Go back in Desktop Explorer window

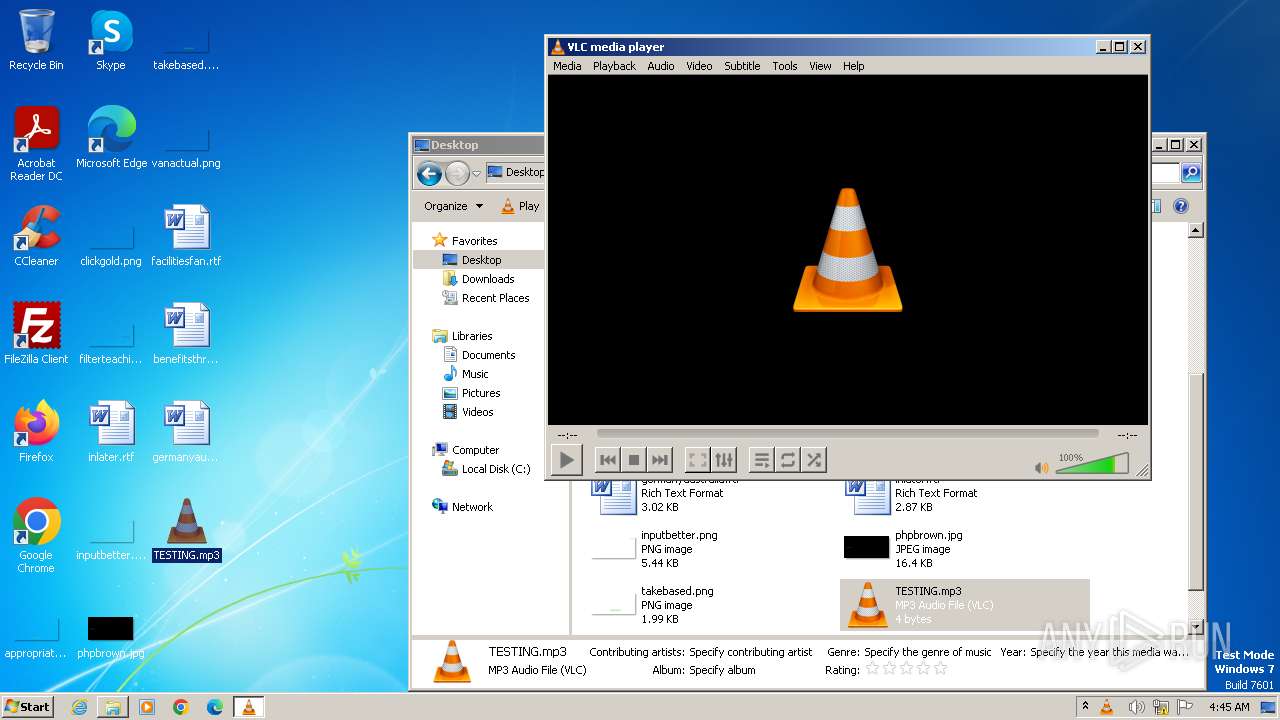(x=429, y=174)
